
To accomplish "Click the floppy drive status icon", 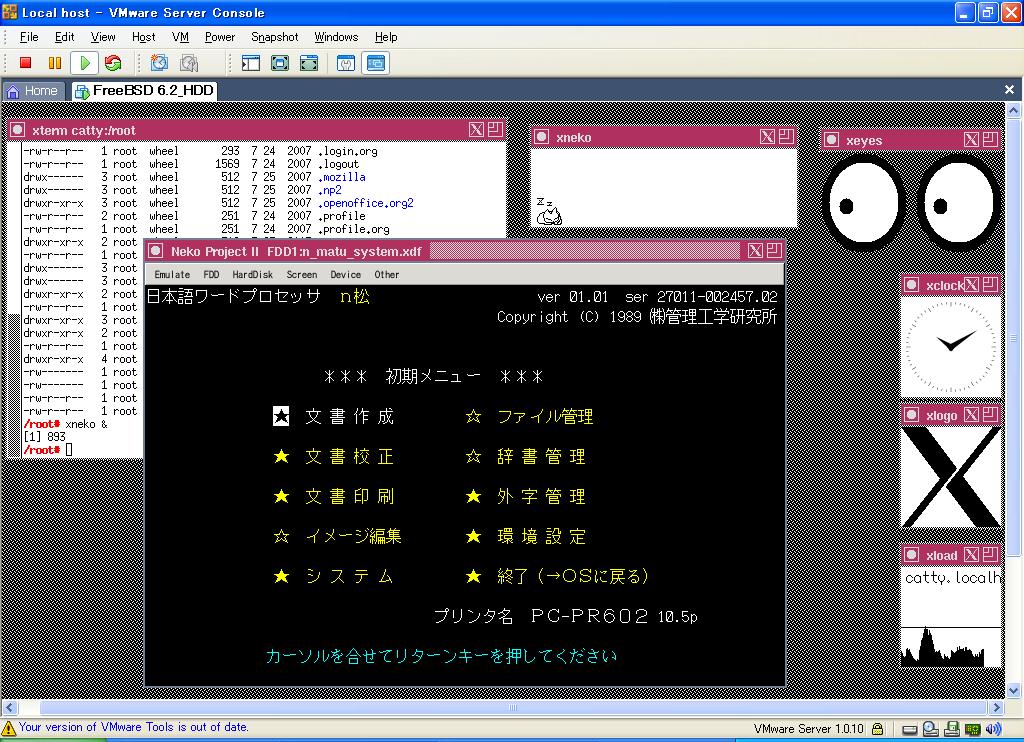I will tap(952, 729).
